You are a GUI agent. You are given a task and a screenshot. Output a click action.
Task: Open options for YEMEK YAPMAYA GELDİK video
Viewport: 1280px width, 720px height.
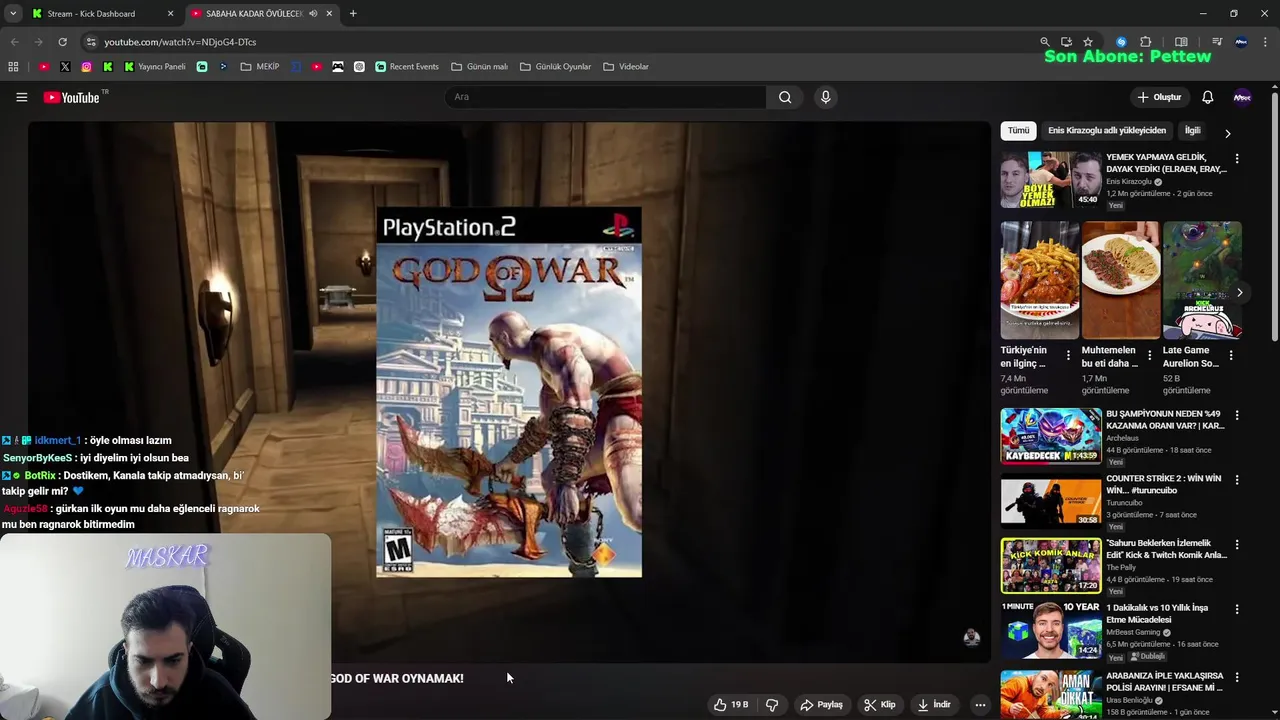[x=1237, y=159]
